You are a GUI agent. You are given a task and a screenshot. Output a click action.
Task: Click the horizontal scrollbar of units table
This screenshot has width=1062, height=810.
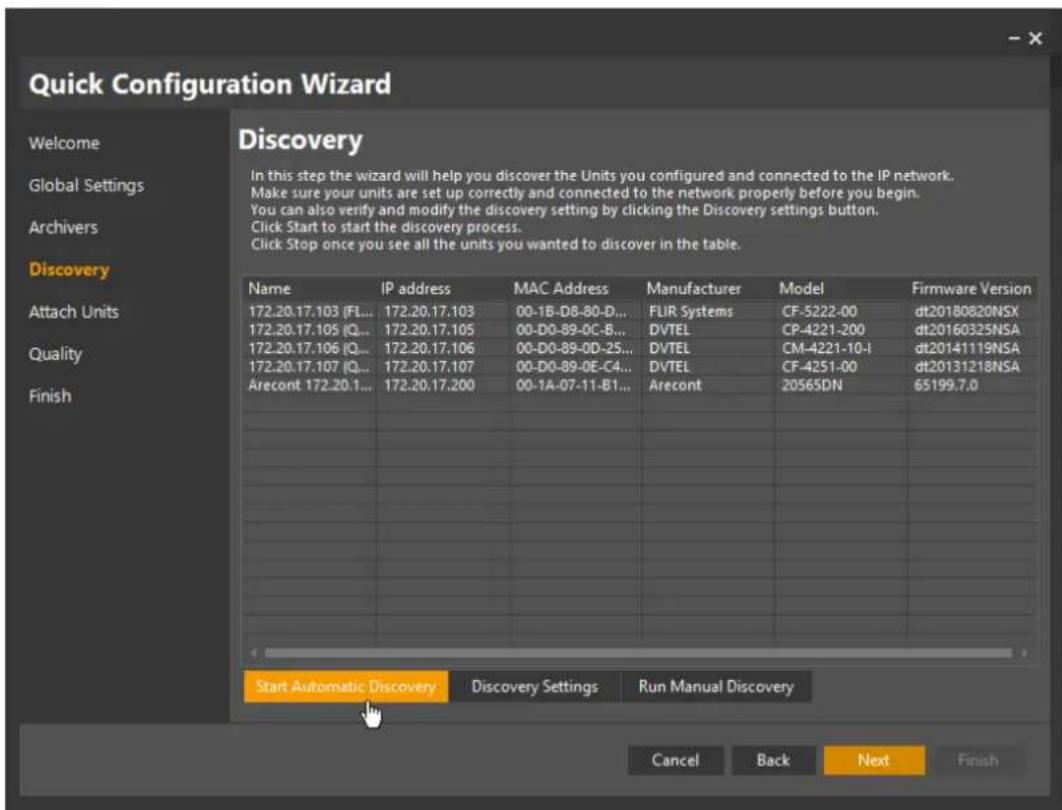click(638, 653)
